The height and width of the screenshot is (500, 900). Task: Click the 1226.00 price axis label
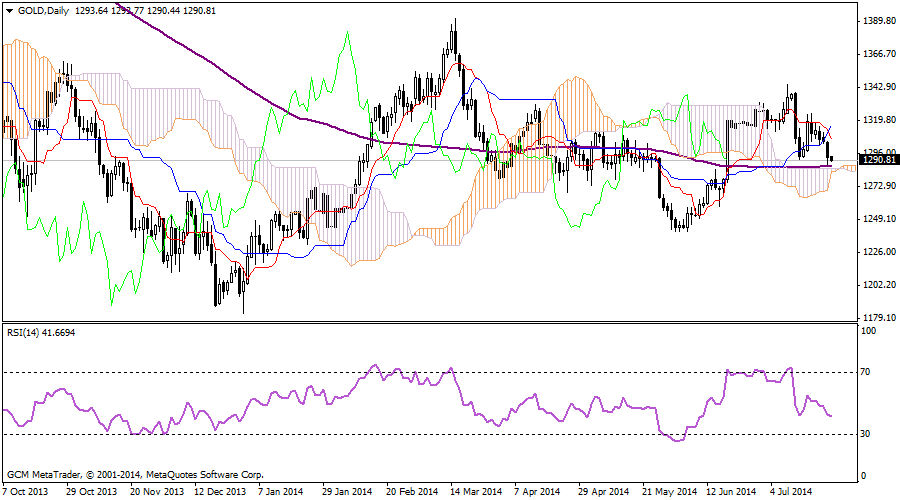879,252
